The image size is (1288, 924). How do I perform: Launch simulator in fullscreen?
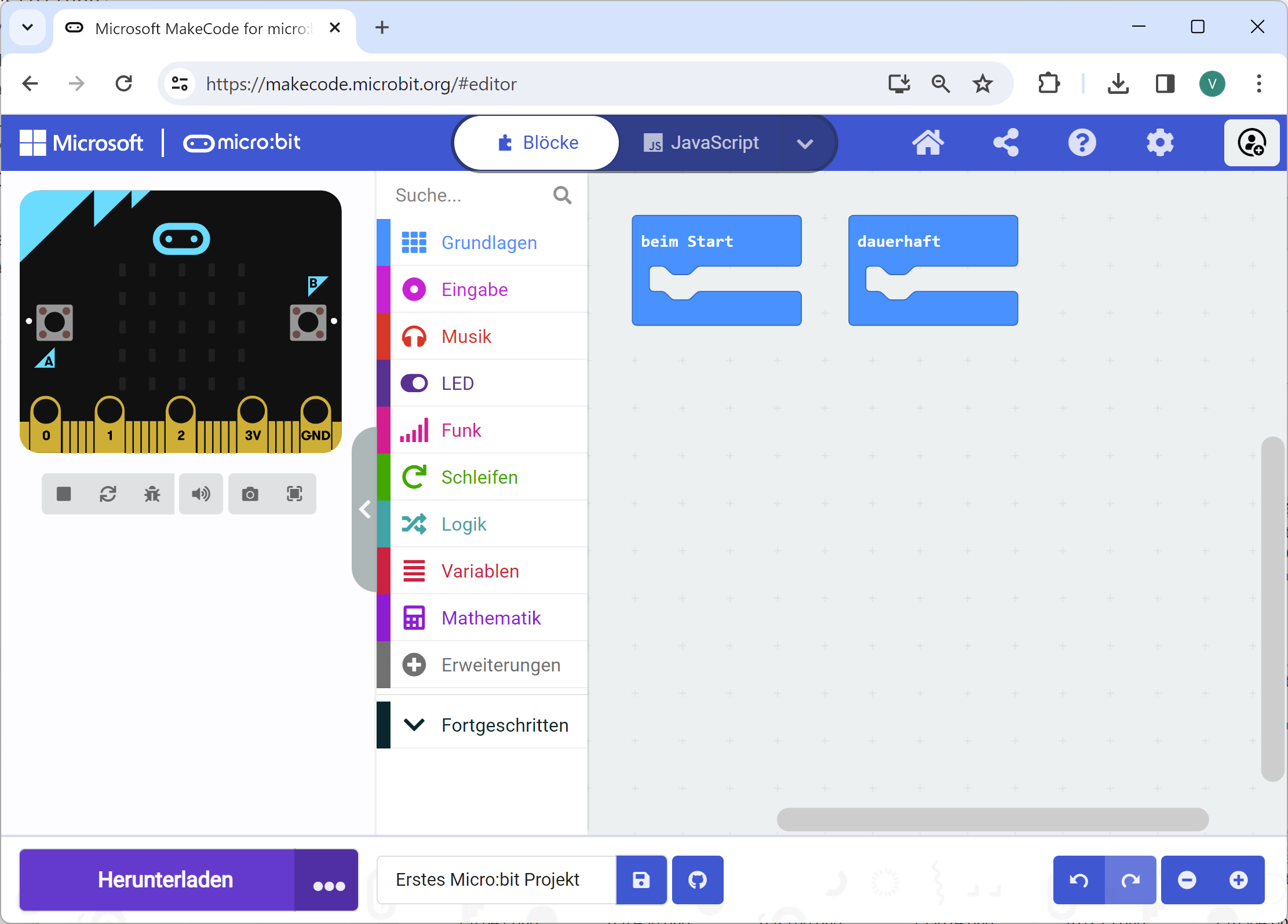point(294,494)
